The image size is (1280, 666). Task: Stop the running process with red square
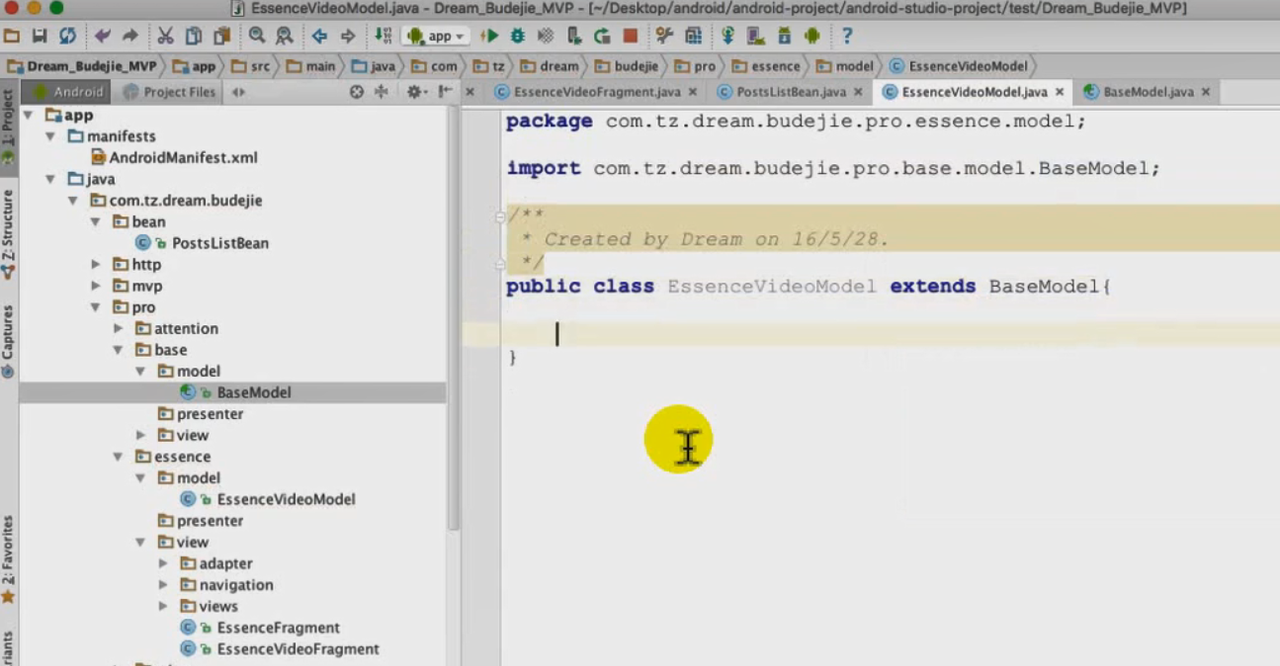pyautogui.click(x=630, y=36)
